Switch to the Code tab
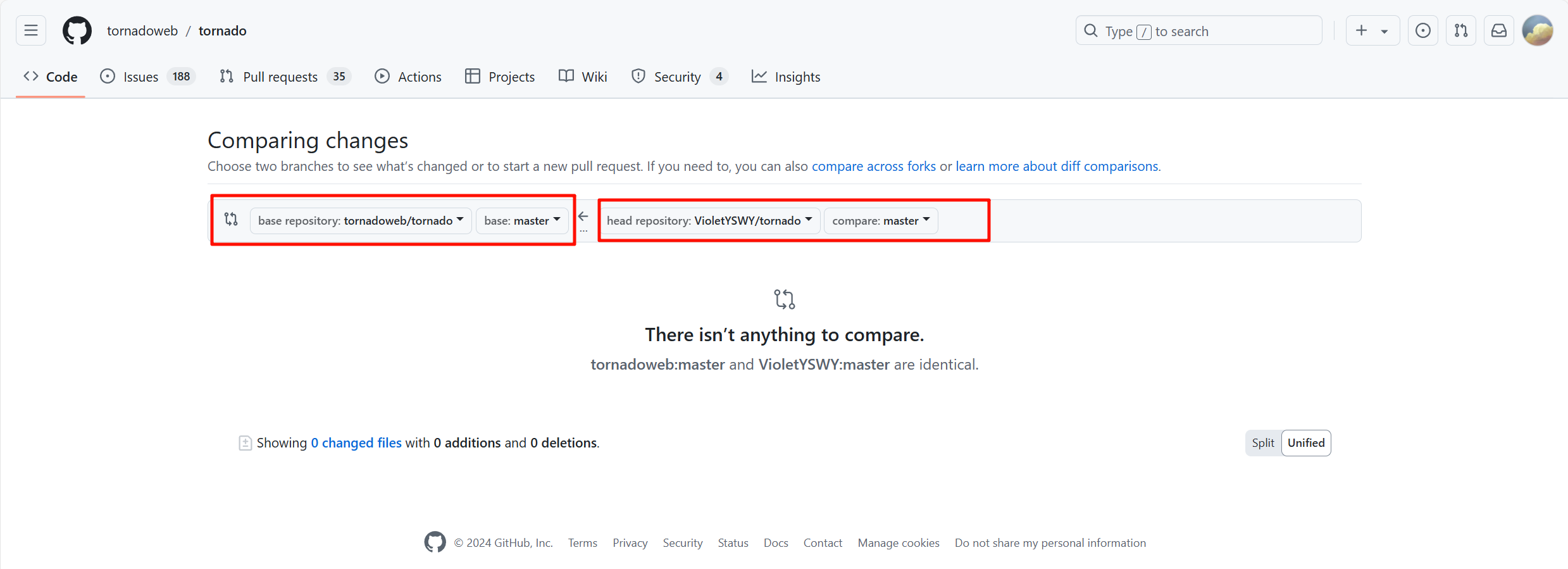The image size is (1568, 569). click(51, 77)
